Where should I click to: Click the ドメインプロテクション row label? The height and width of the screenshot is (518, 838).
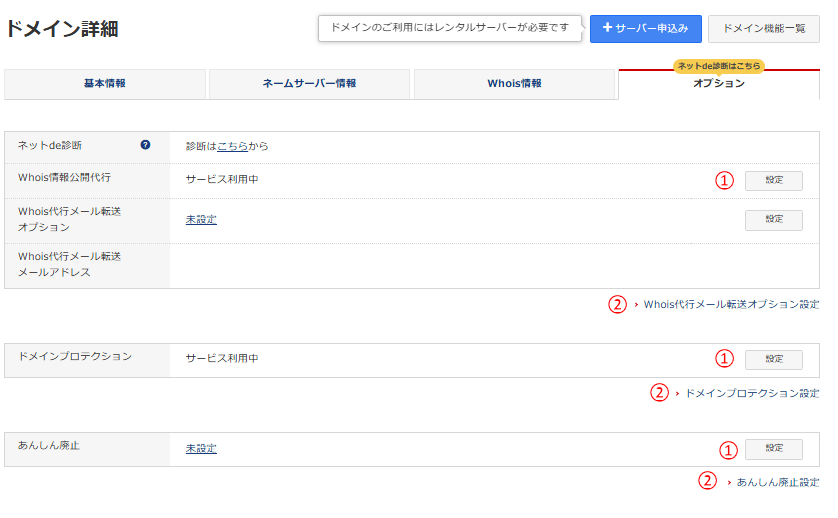pos(75,357)
